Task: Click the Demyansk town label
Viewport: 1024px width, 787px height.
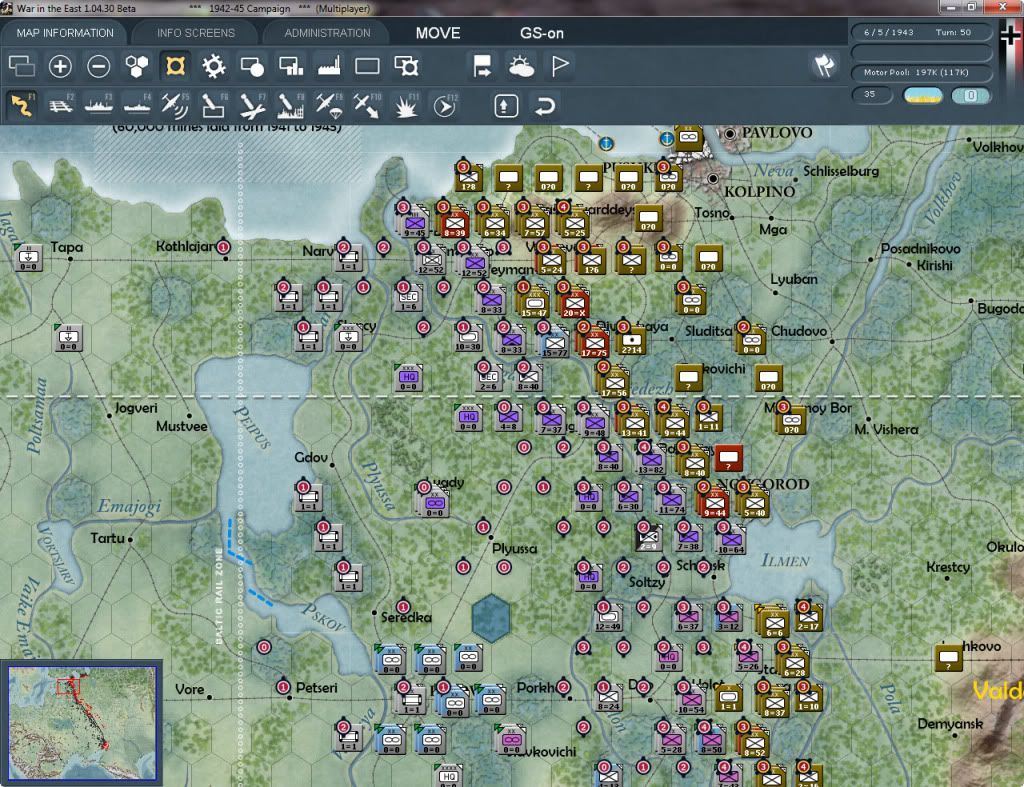Action: click(950, 724)
